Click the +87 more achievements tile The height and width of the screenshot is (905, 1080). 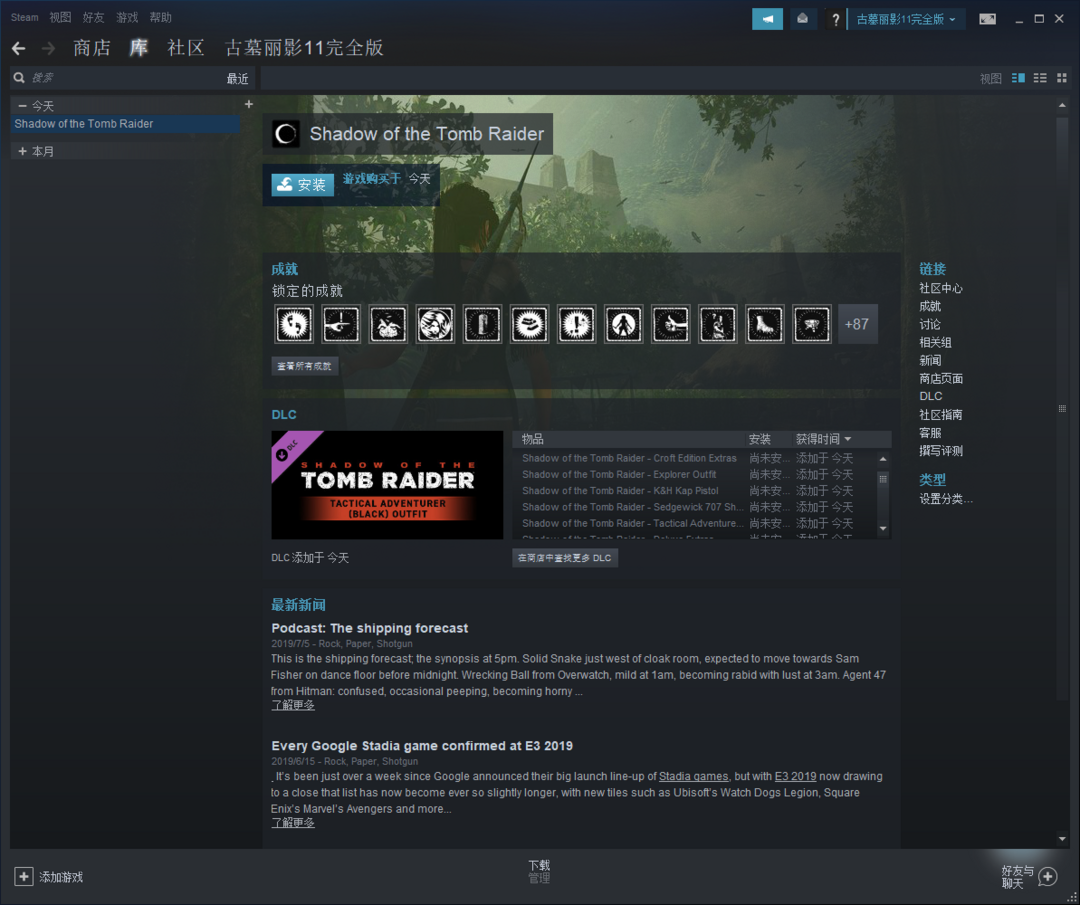(x=857, y=324)
